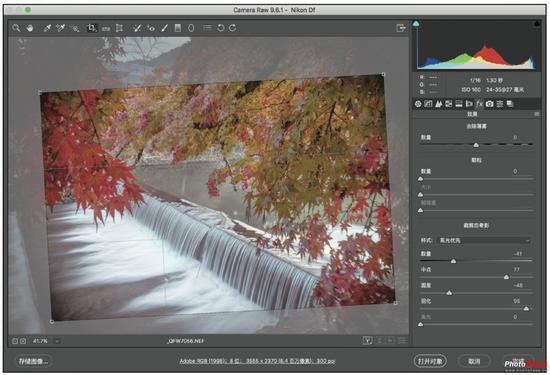
Task: Click the vignette feather value 95
Action: click(x=516, y=301)
